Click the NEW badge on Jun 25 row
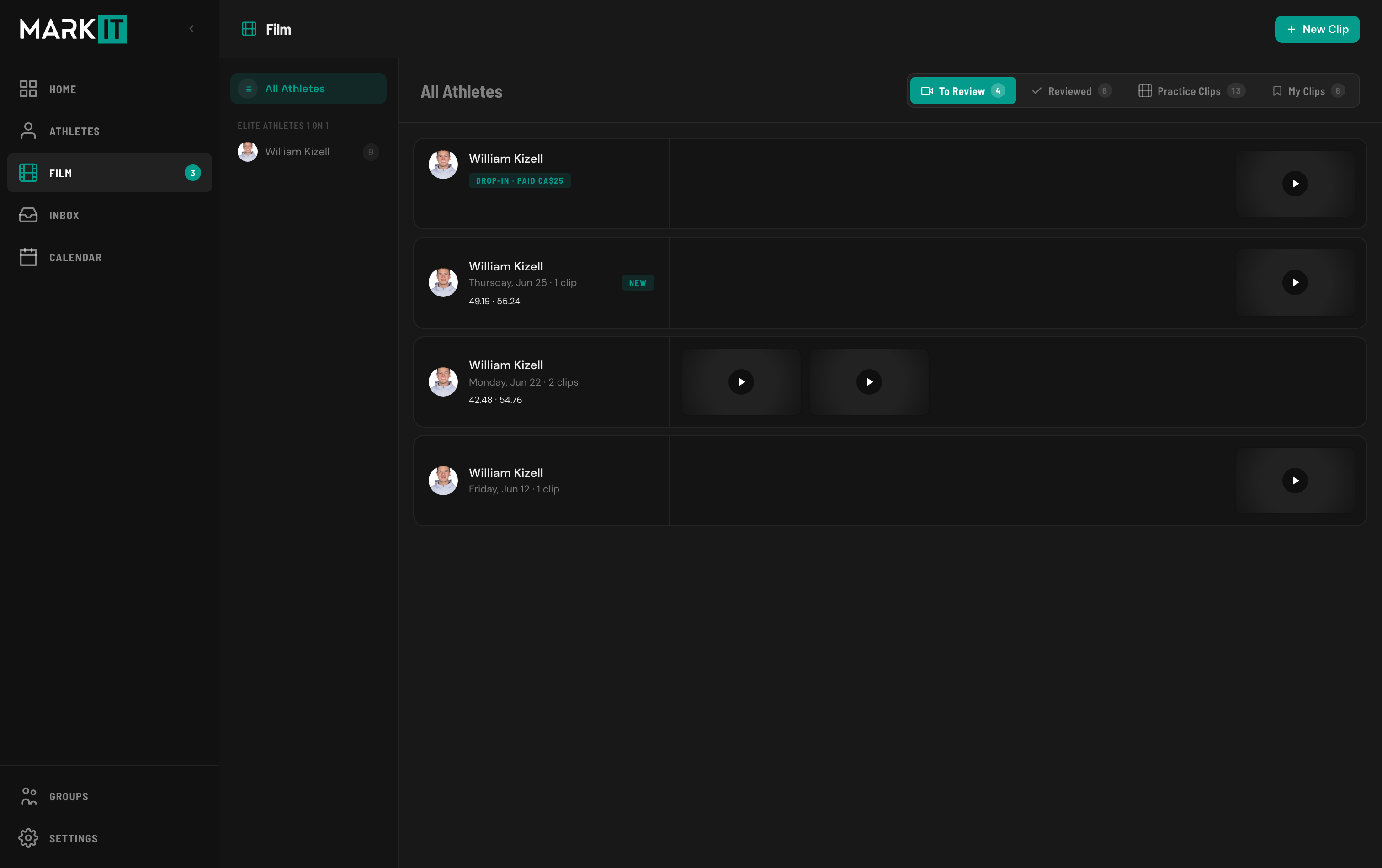The width and height of the screenshot is (1382, 868). point(638,283)
